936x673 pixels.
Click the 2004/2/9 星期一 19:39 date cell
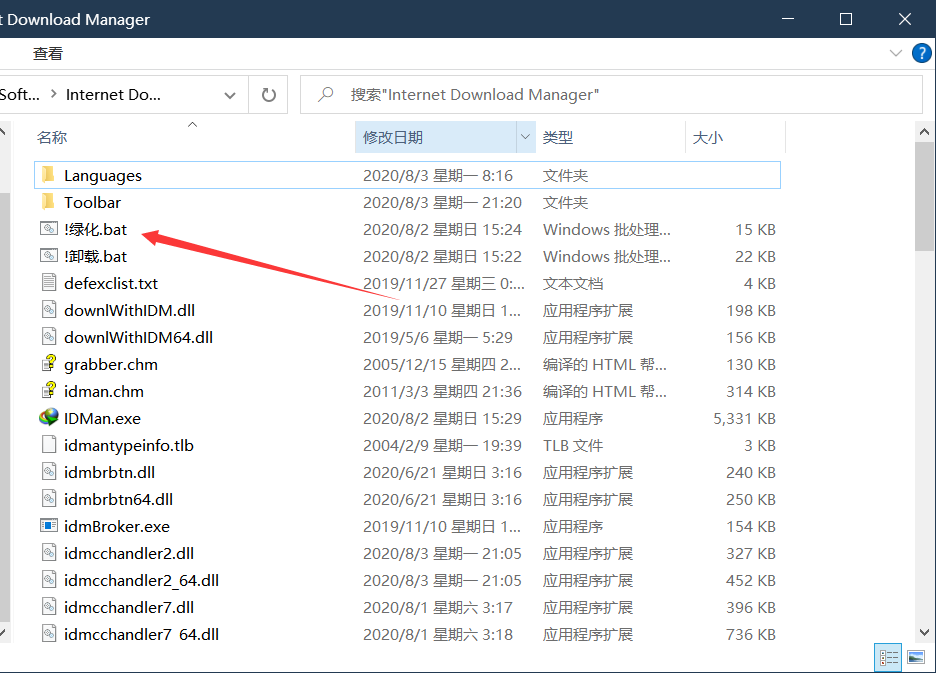pos(442,445)
